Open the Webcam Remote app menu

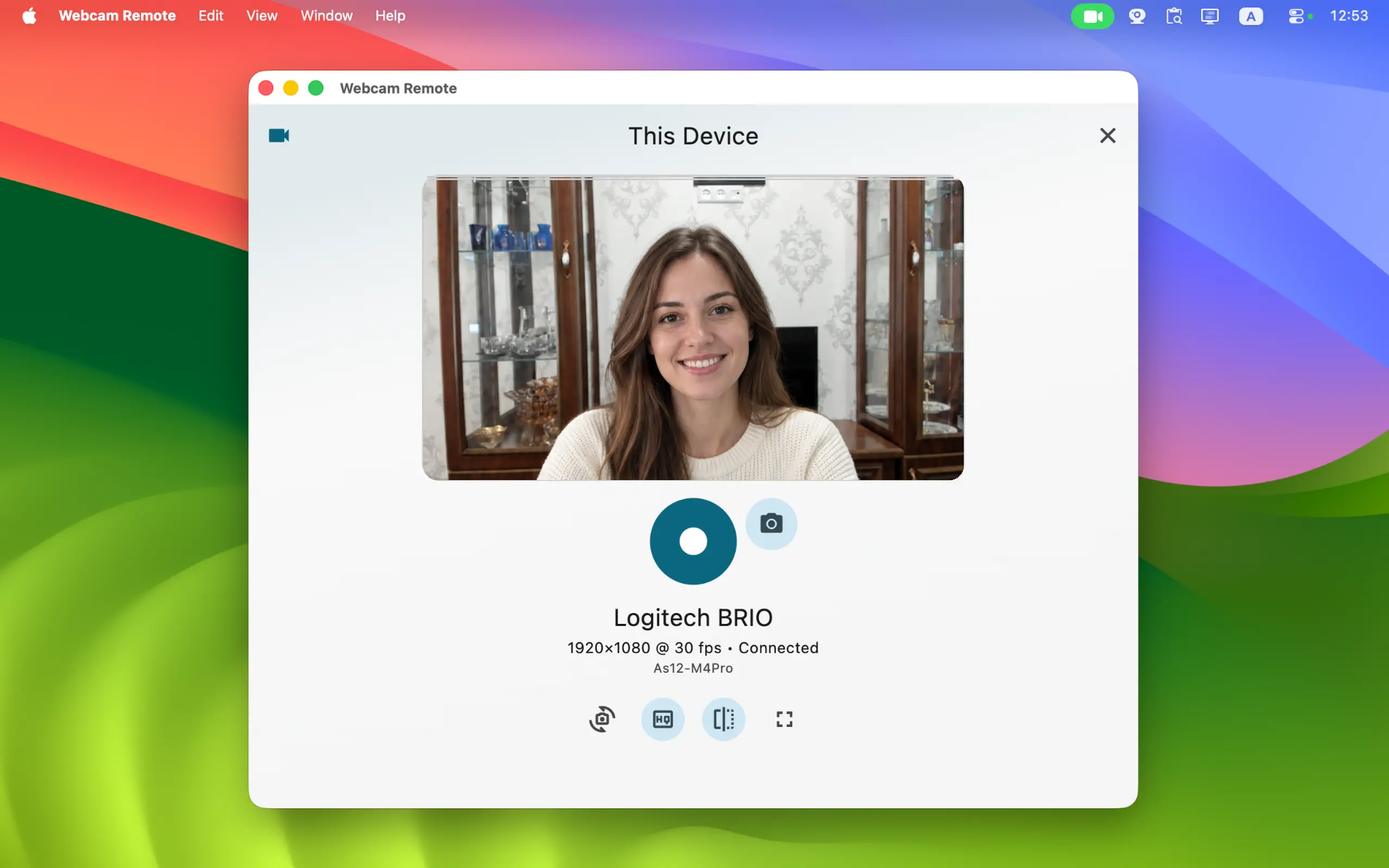point(117,16)
